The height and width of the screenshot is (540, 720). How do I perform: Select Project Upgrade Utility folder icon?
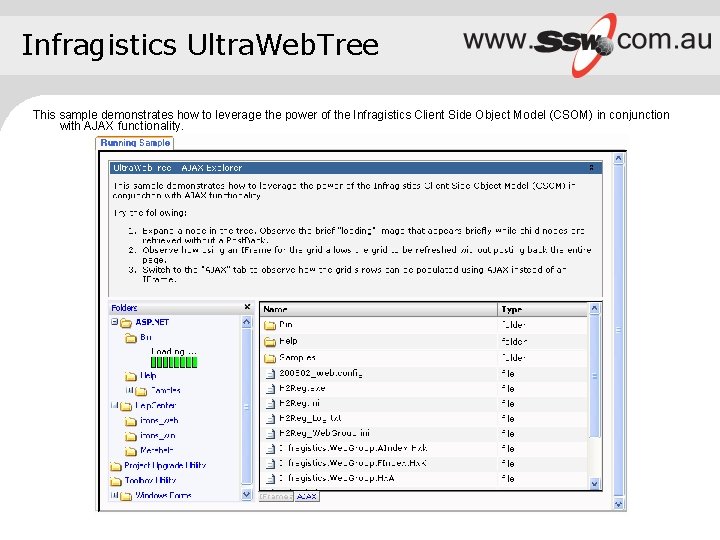116,467
